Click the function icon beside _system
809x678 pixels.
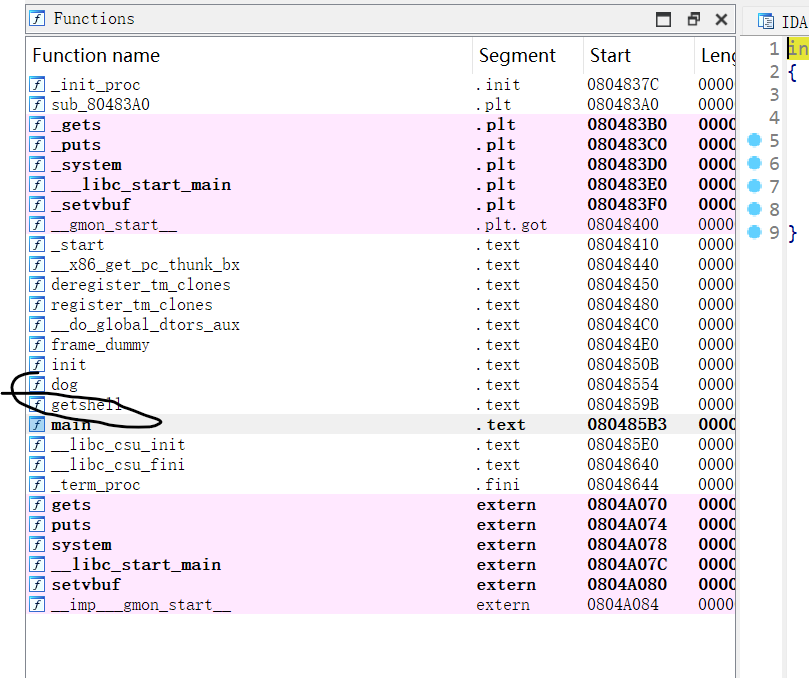(38, 165)
